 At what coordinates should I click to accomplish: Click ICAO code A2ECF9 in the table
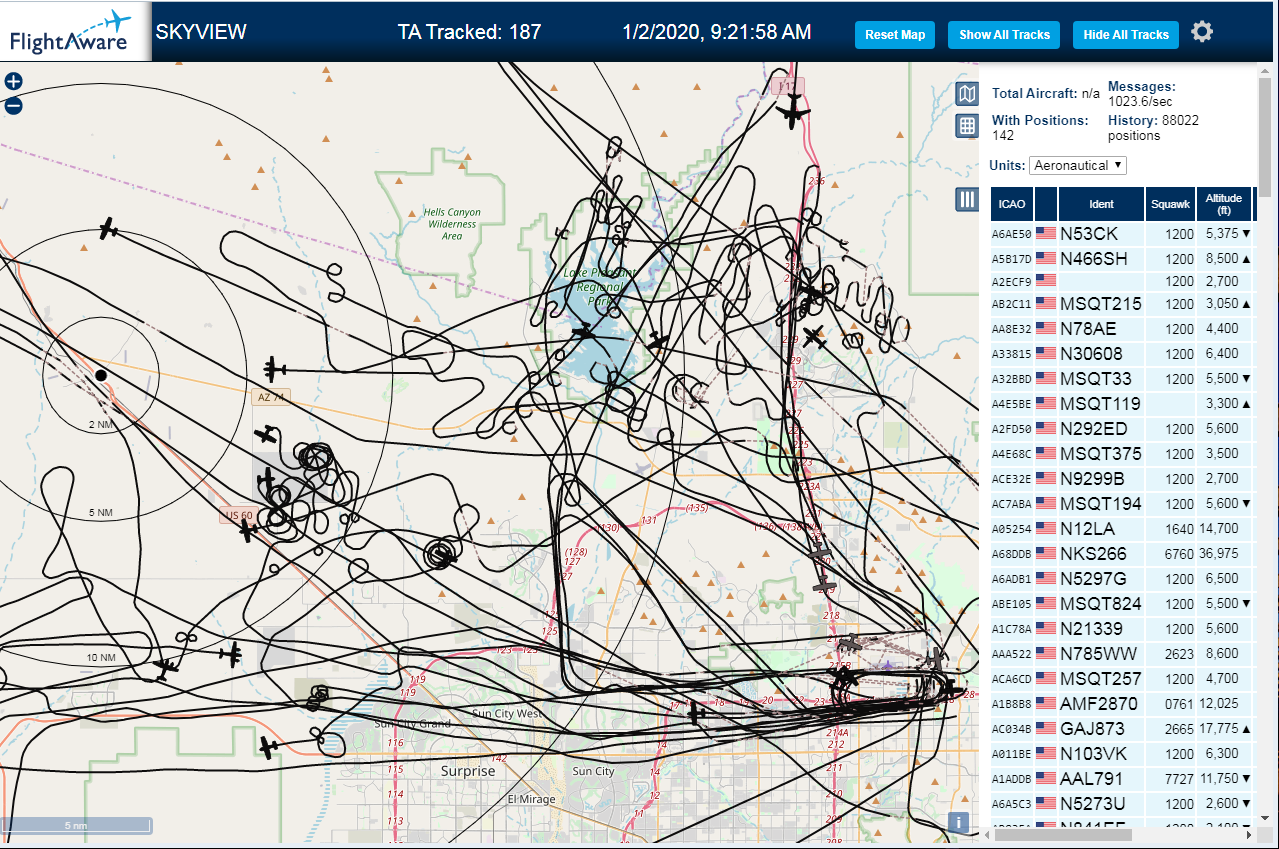click(1011, 281)
